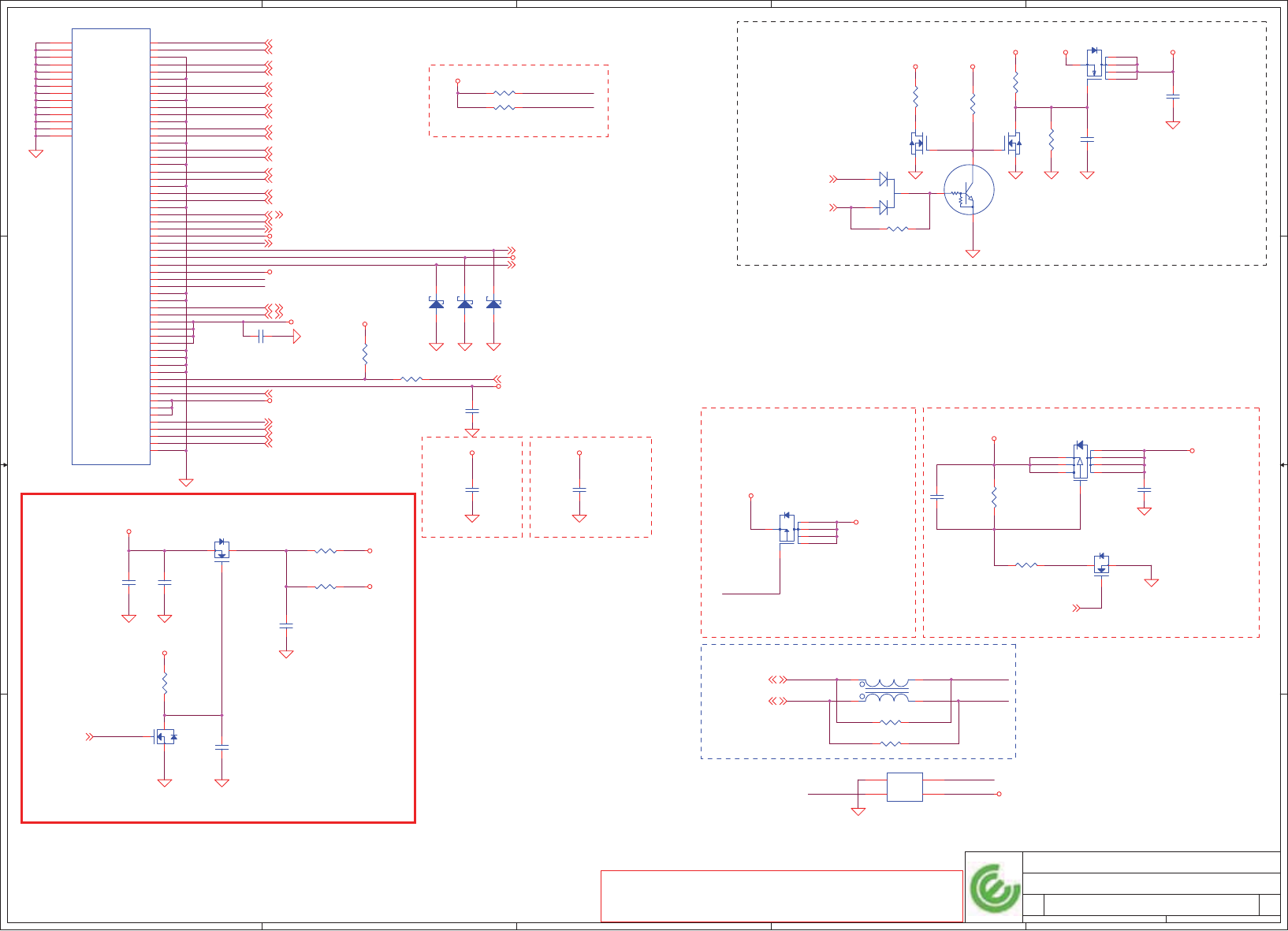Select the upper resistor in the small two-resistor box
The height and width of the screenshot is (931, 1288).
click(504, 93)
